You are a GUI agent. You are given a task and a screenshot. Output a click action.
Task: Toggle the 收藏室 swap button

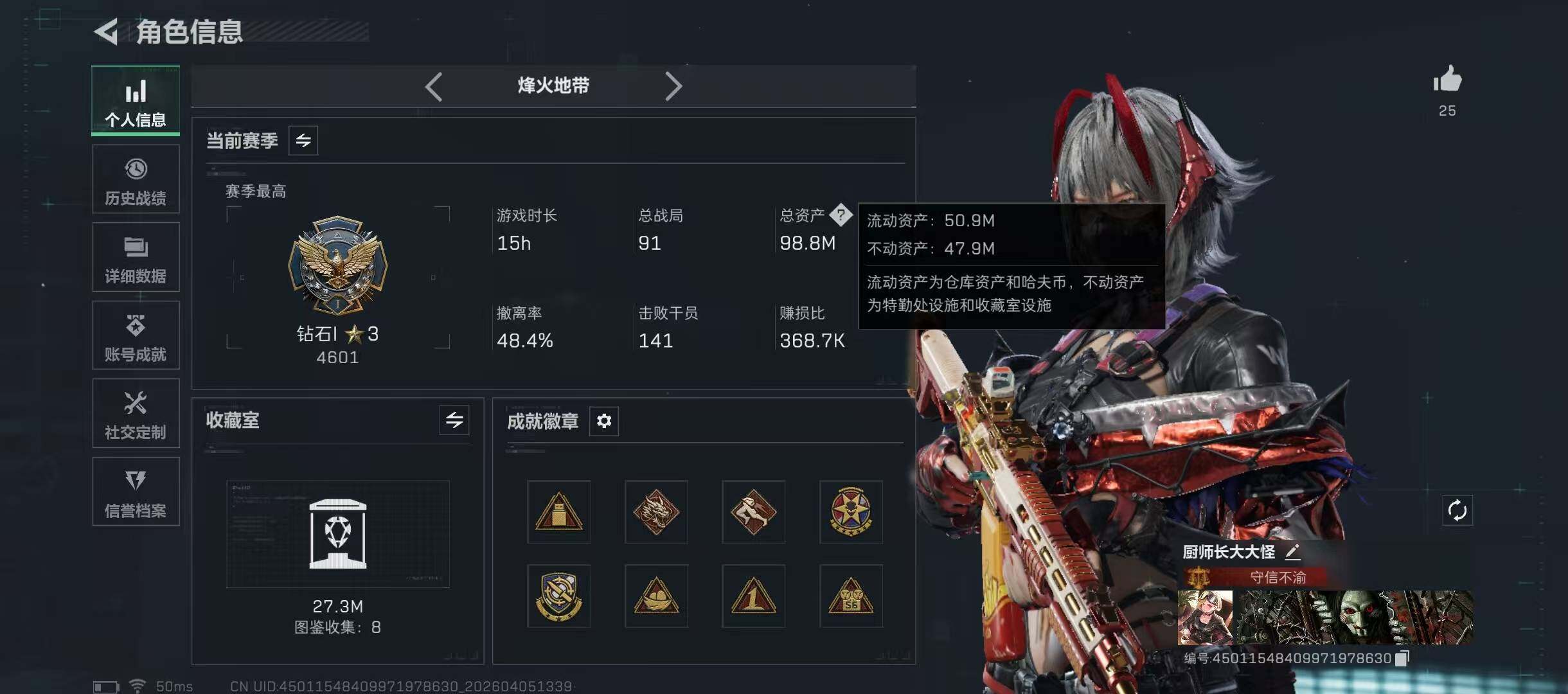point(454,420)
